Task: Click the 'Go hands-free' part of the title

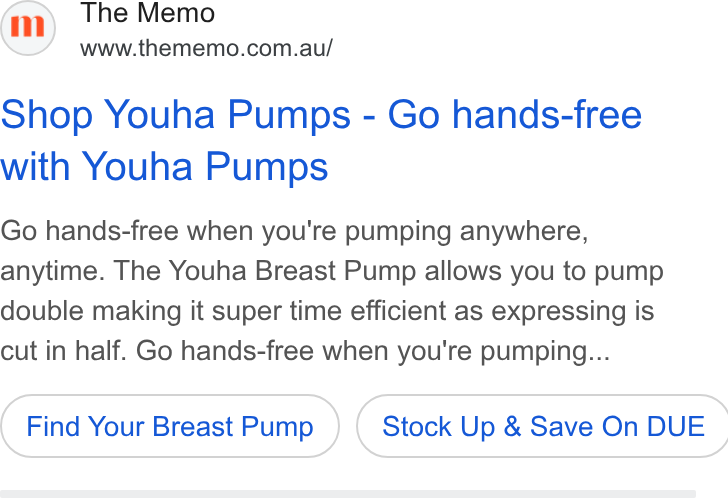Action: [514, 114]
